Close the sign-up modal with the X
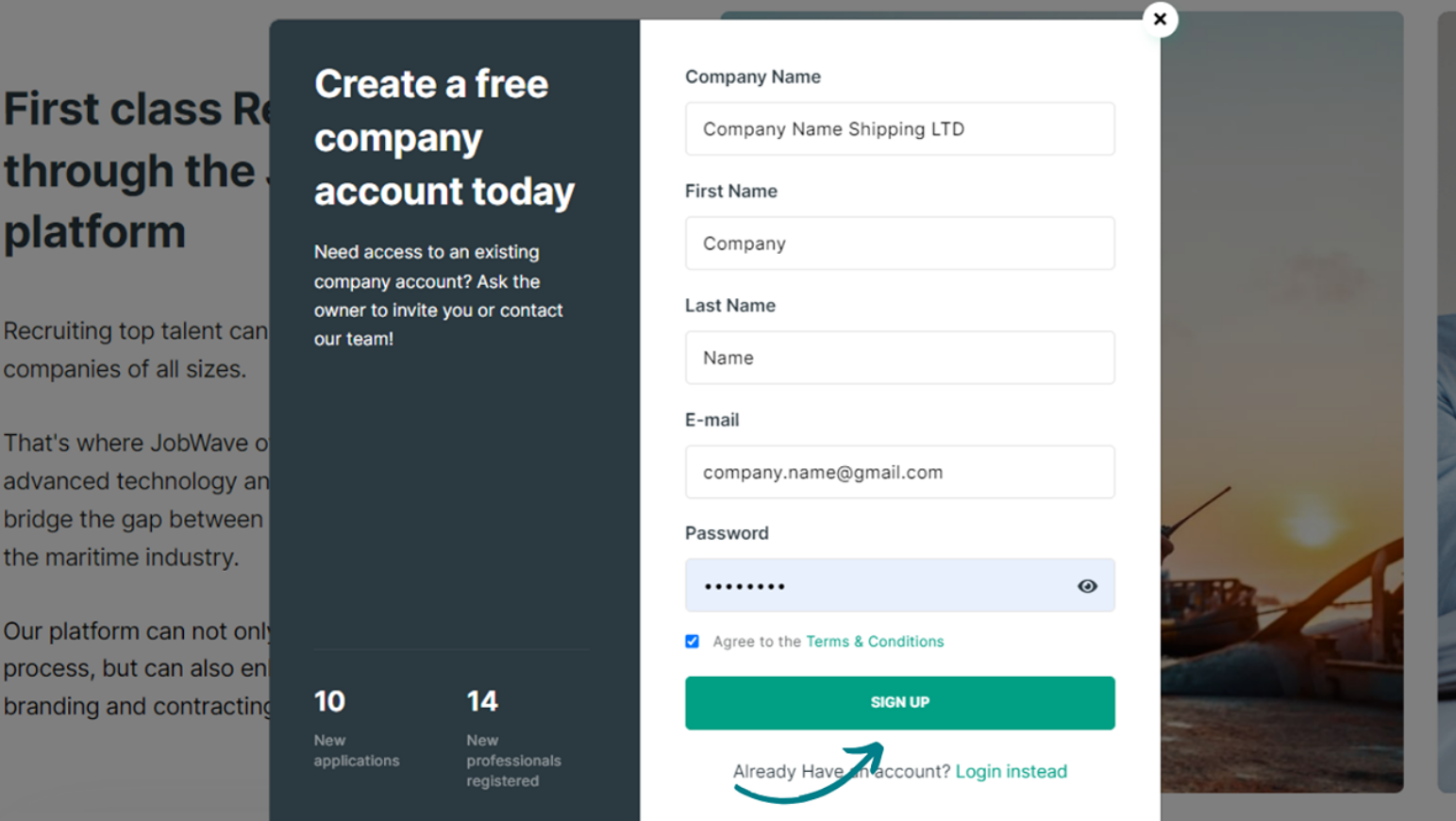The height and width of the screenshot is (821, 1456). (1160, 19)
